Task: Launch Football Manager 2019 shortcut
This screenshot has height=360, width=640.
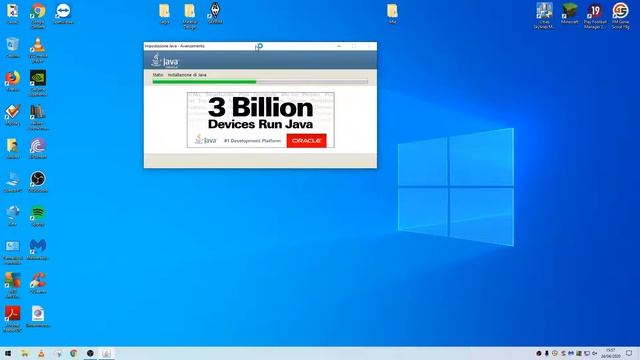Action: pyautogui.click(x=595, y=16)
